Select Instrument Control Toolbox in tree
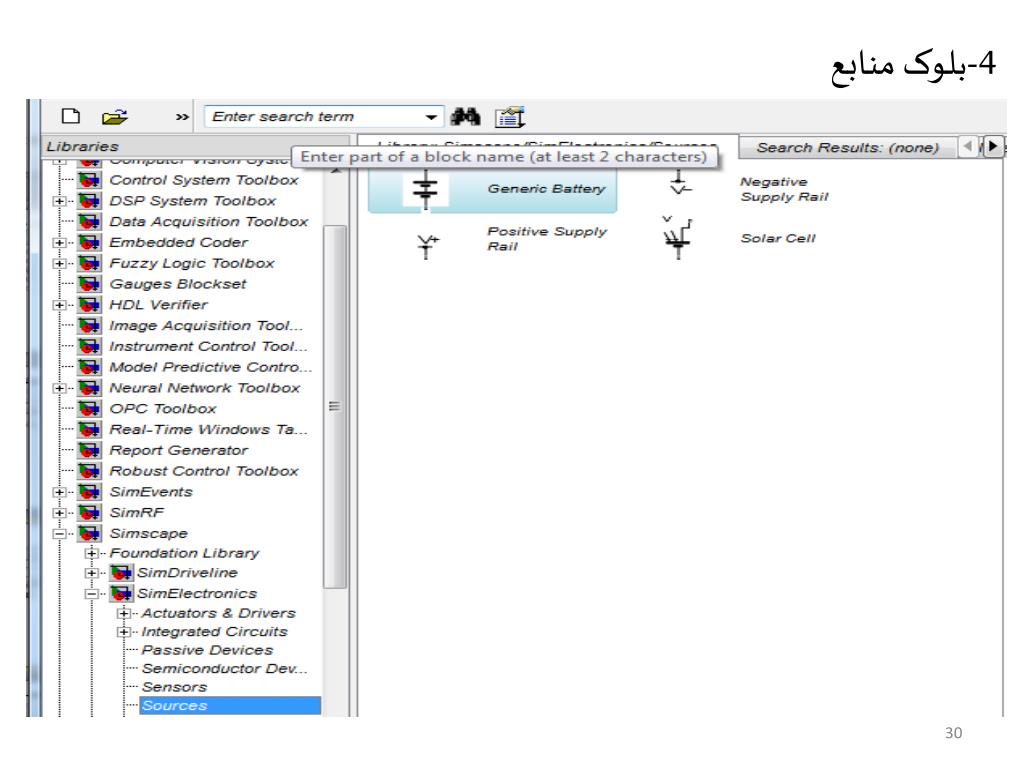The width and height of the screenshot is (1024, 768). click(208, 346)
